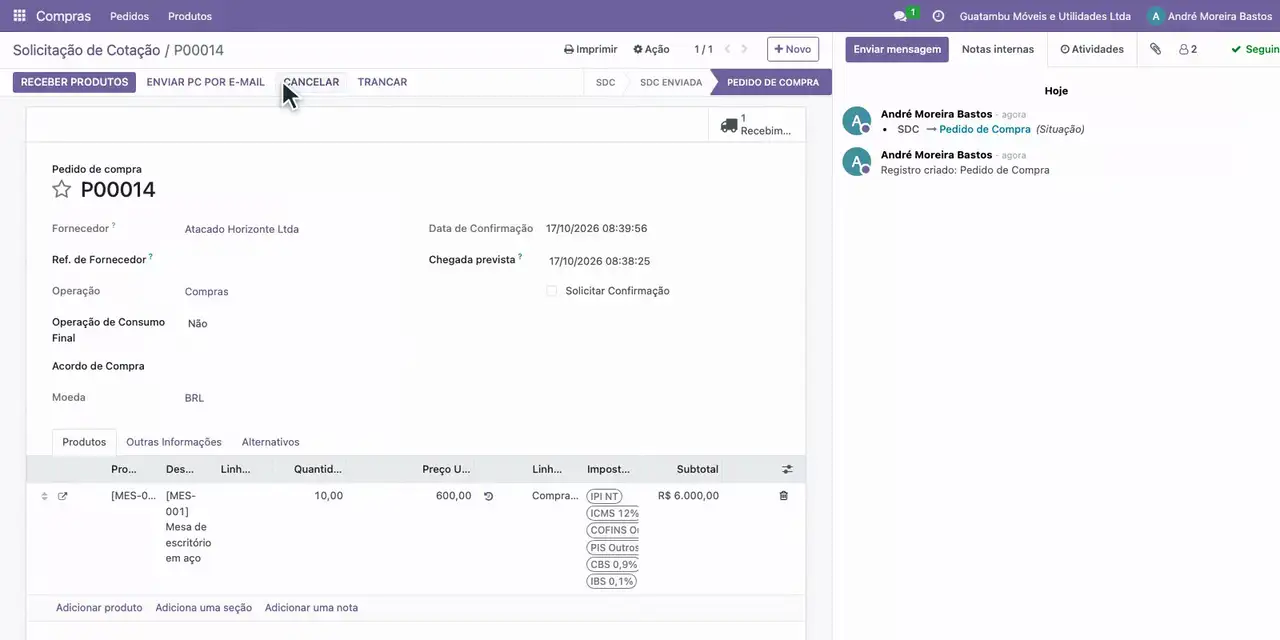
Task: Switch to the Alternativos tab
Action: pyautogui.click(x=270, y=442)
